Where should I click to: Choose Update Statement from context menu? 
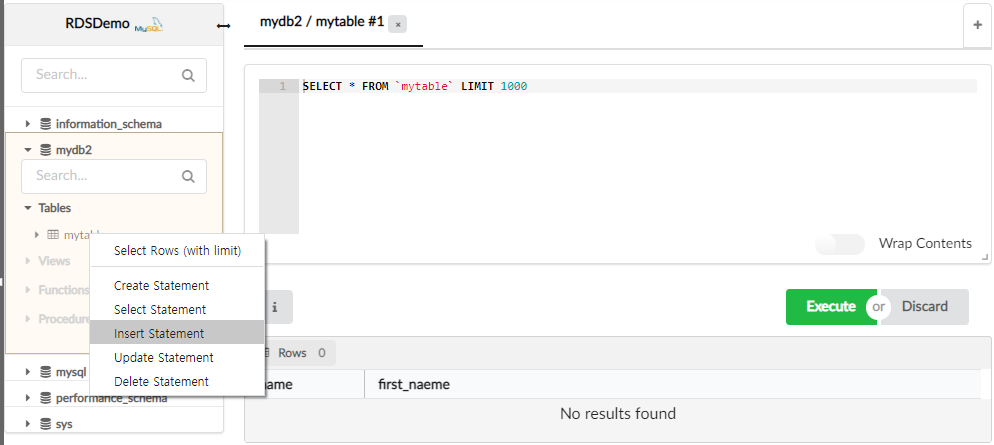click(178, 358)
